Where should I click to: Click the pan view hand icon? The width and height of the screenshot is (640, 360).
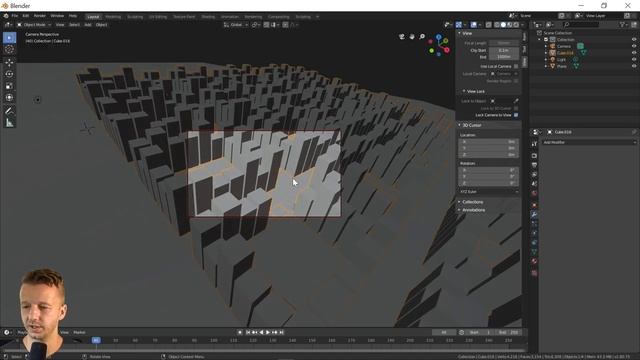click(x=412, y=37)
